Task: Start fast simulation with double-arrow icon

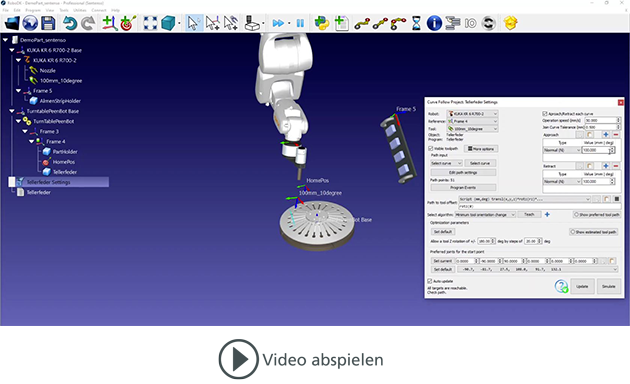Action: [x=278, y=23]
